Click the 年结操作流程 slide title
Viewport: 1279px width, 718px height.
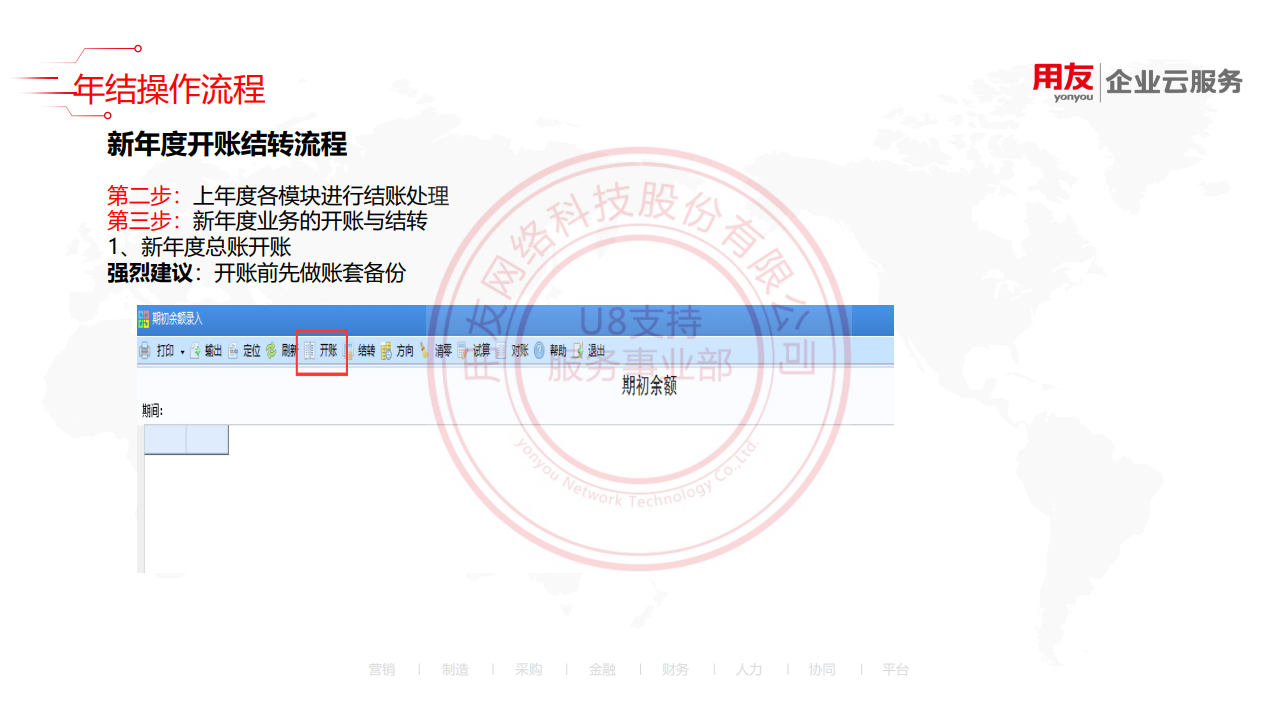pos(169,89)
